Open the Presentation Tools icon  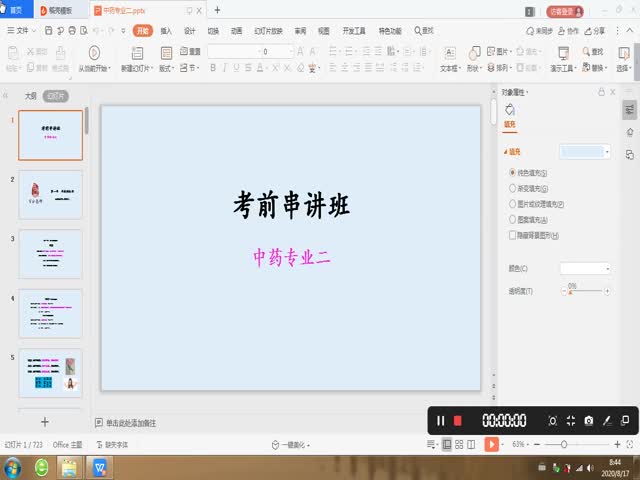[x=563, y=53]
